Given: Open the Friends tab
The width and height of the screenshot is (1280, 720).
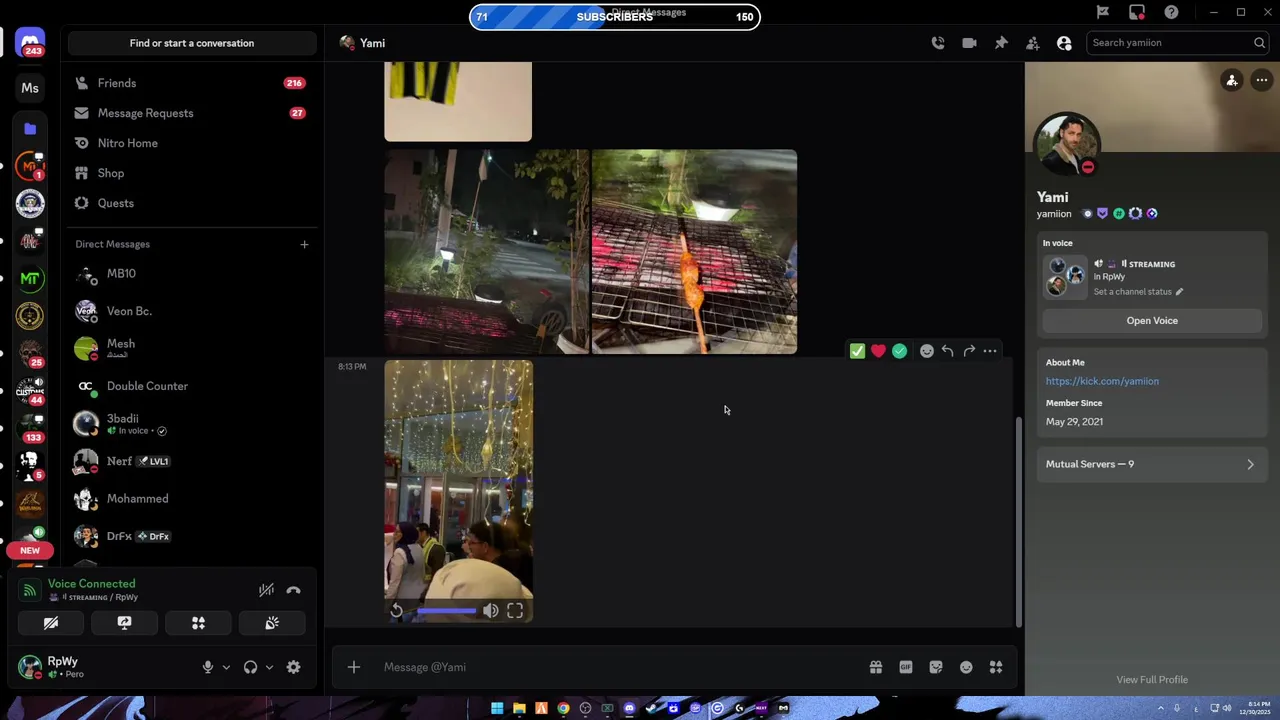Looking at the screenshot, I should point(192,83).
